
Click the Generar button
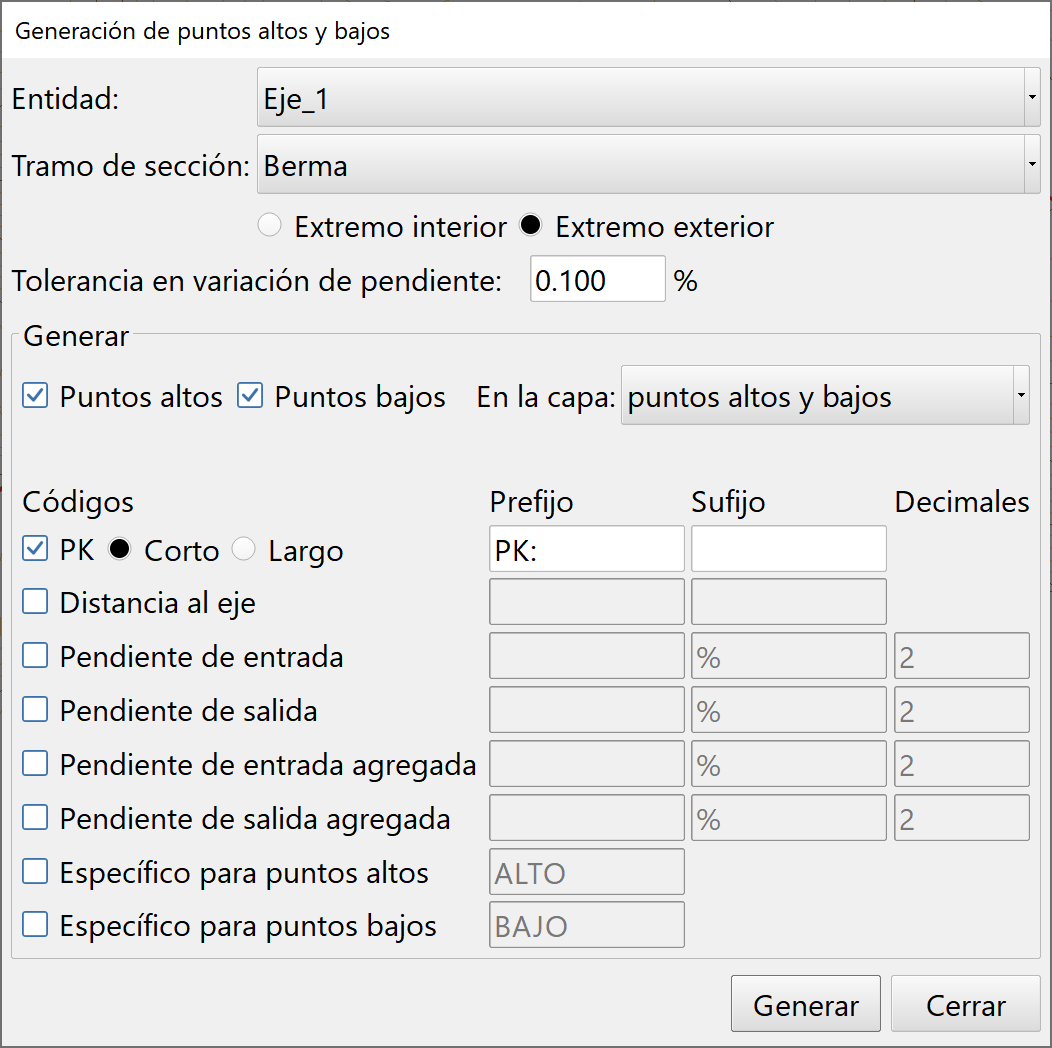805,1004
